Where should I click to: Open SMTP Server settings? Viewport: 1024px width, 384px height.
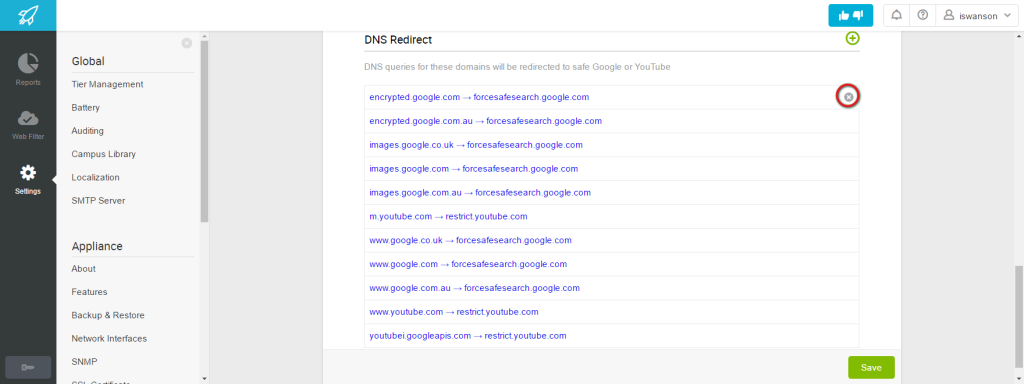[98, 200]
